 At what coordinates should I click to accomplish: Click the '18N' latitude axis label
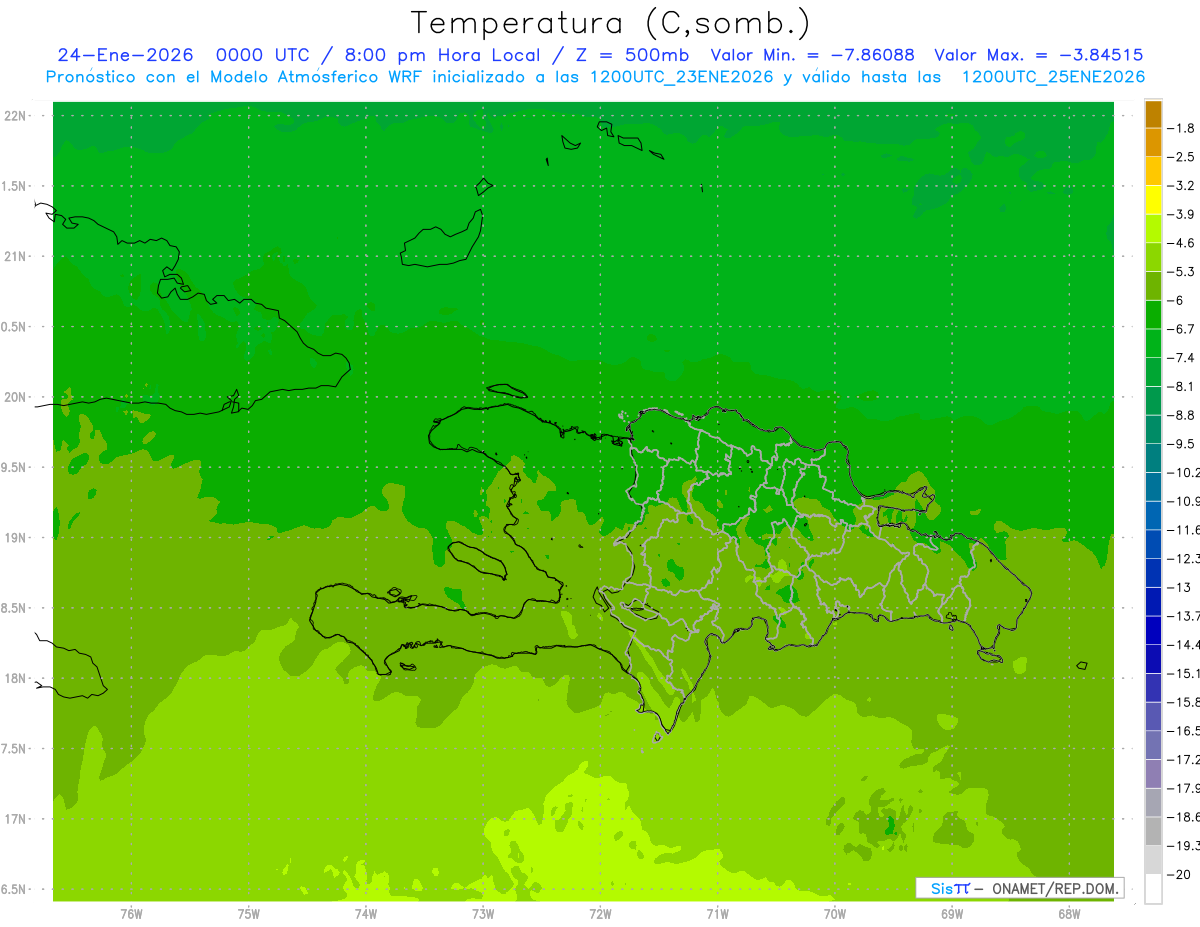15,678
